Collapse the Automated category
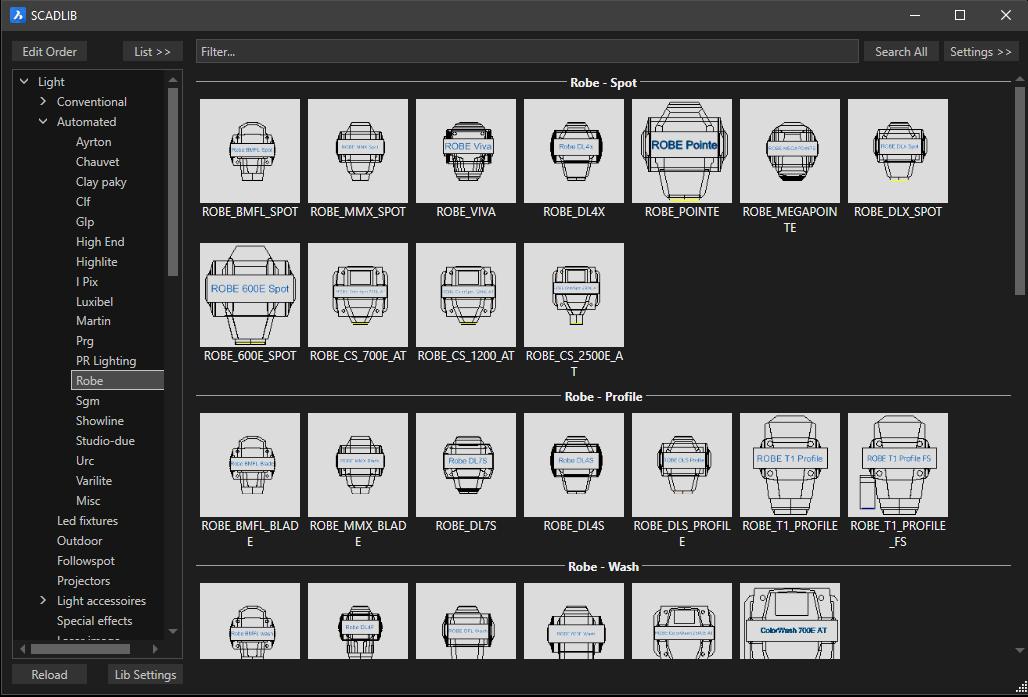The image size is (1028, 697). [43, 122]
